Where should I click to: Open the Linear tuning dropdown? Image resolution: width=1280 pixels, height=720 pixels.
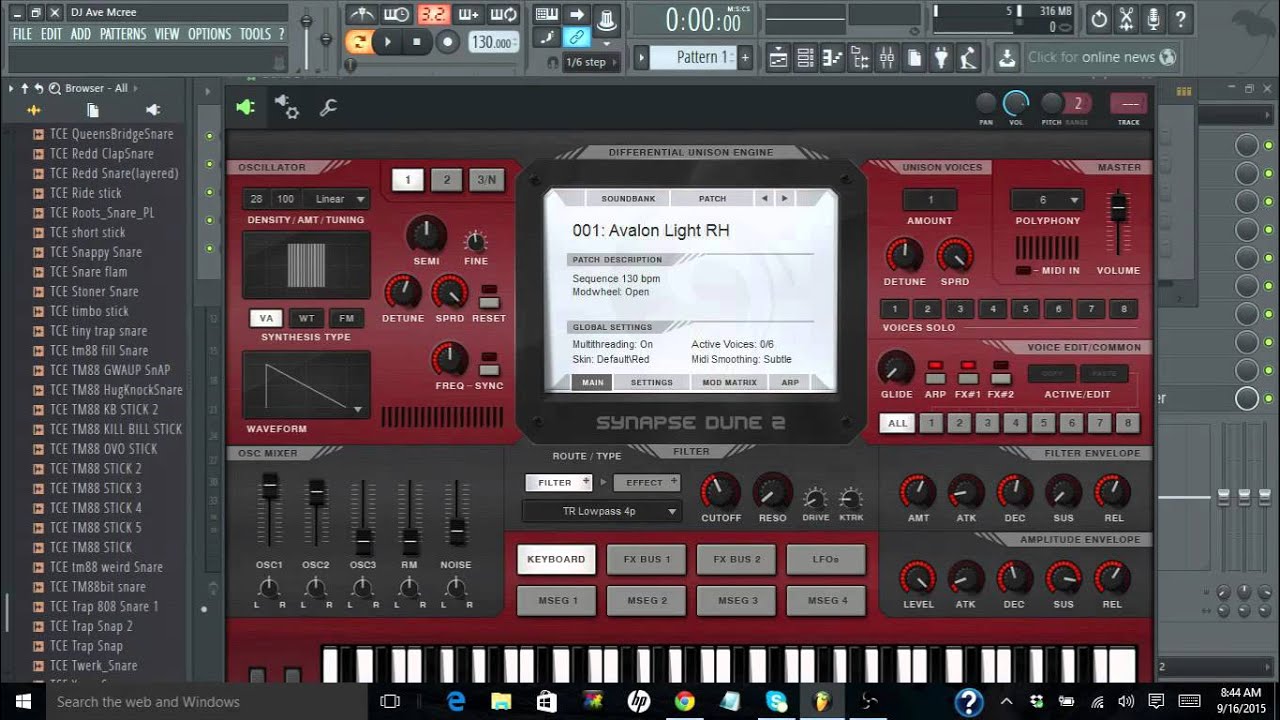click(x=336, y=199)
